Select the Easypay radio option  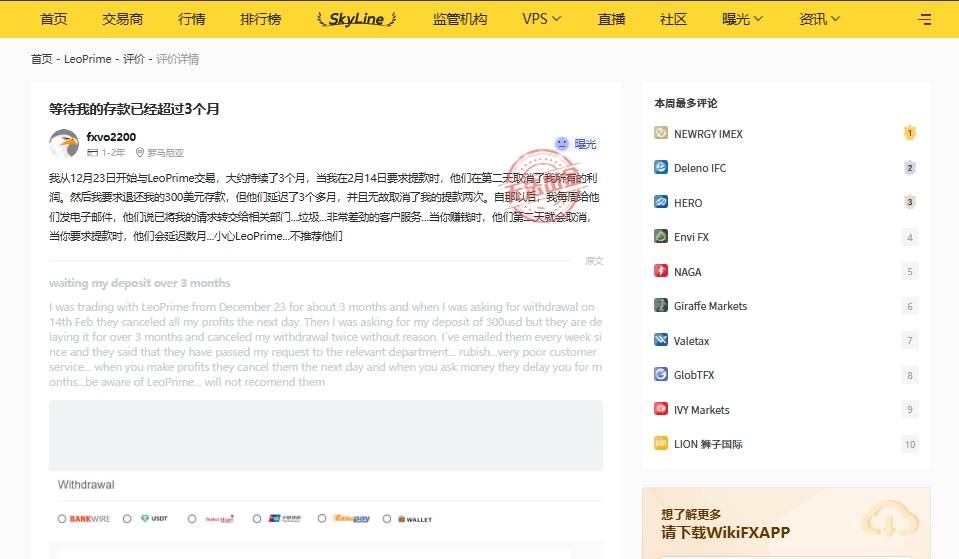(322, 519)
